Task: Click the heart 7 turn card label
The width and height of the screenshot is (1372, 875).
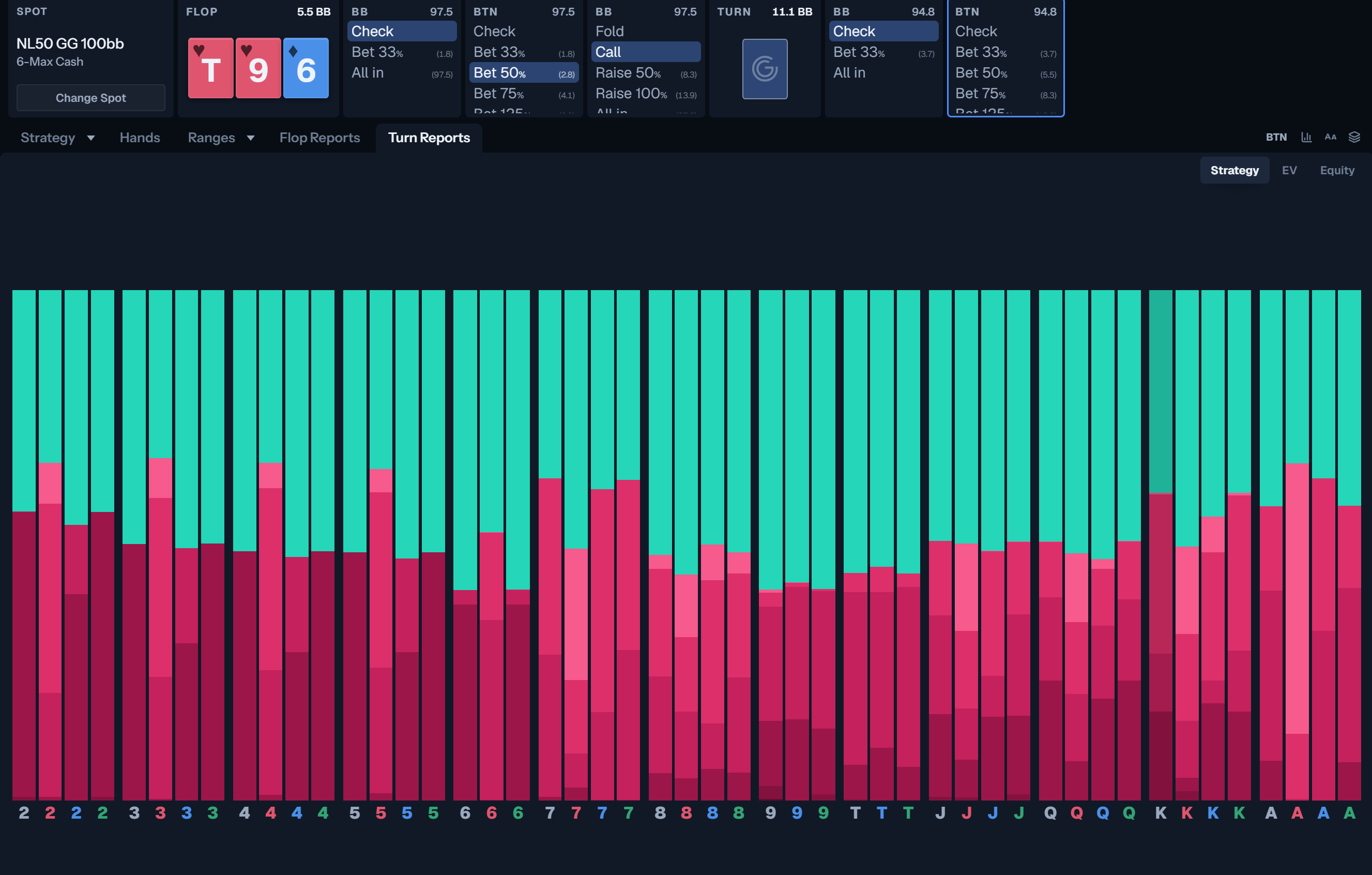Action: [576, 812]
